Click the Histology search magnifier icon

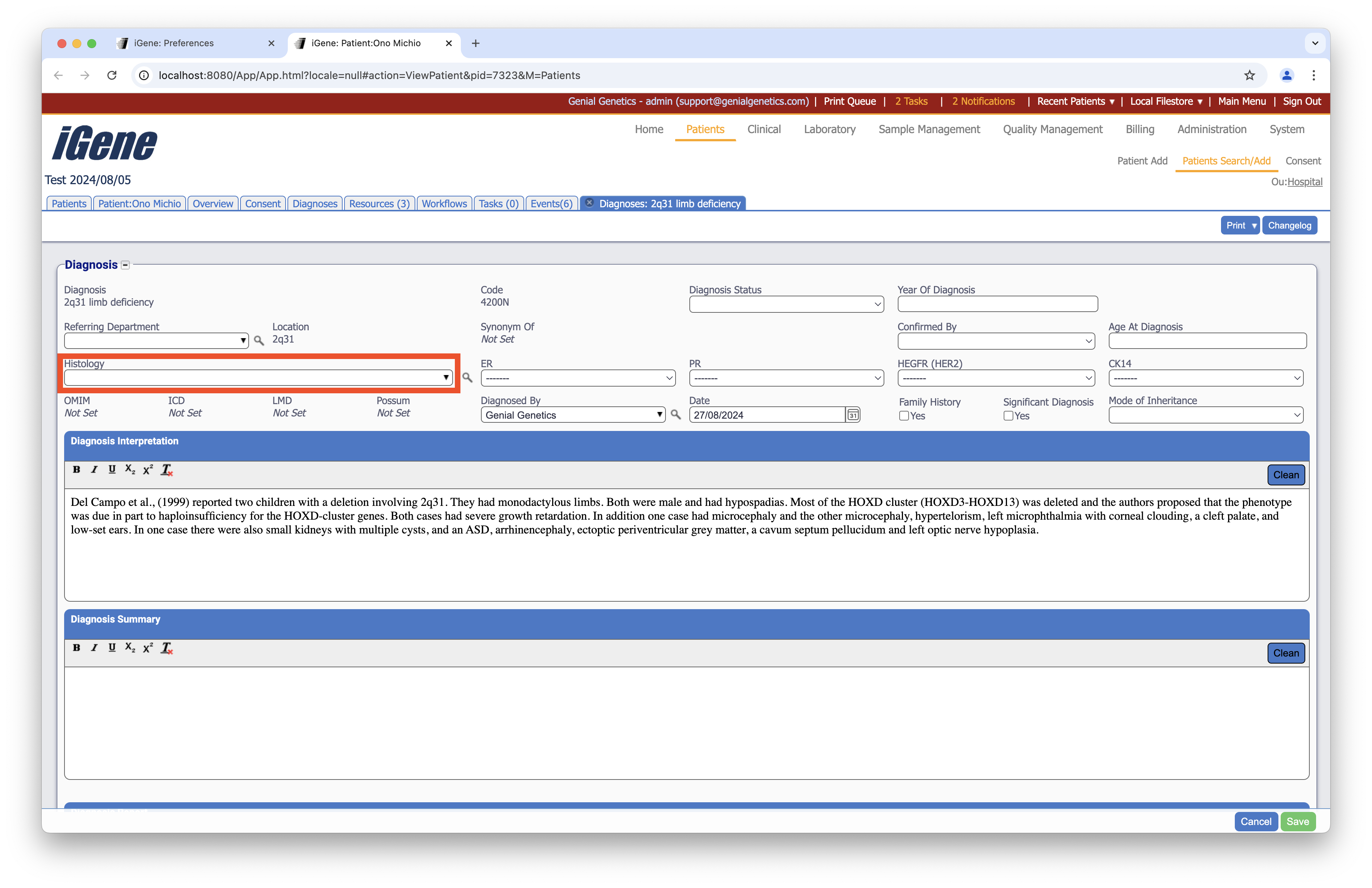(467, 377)
